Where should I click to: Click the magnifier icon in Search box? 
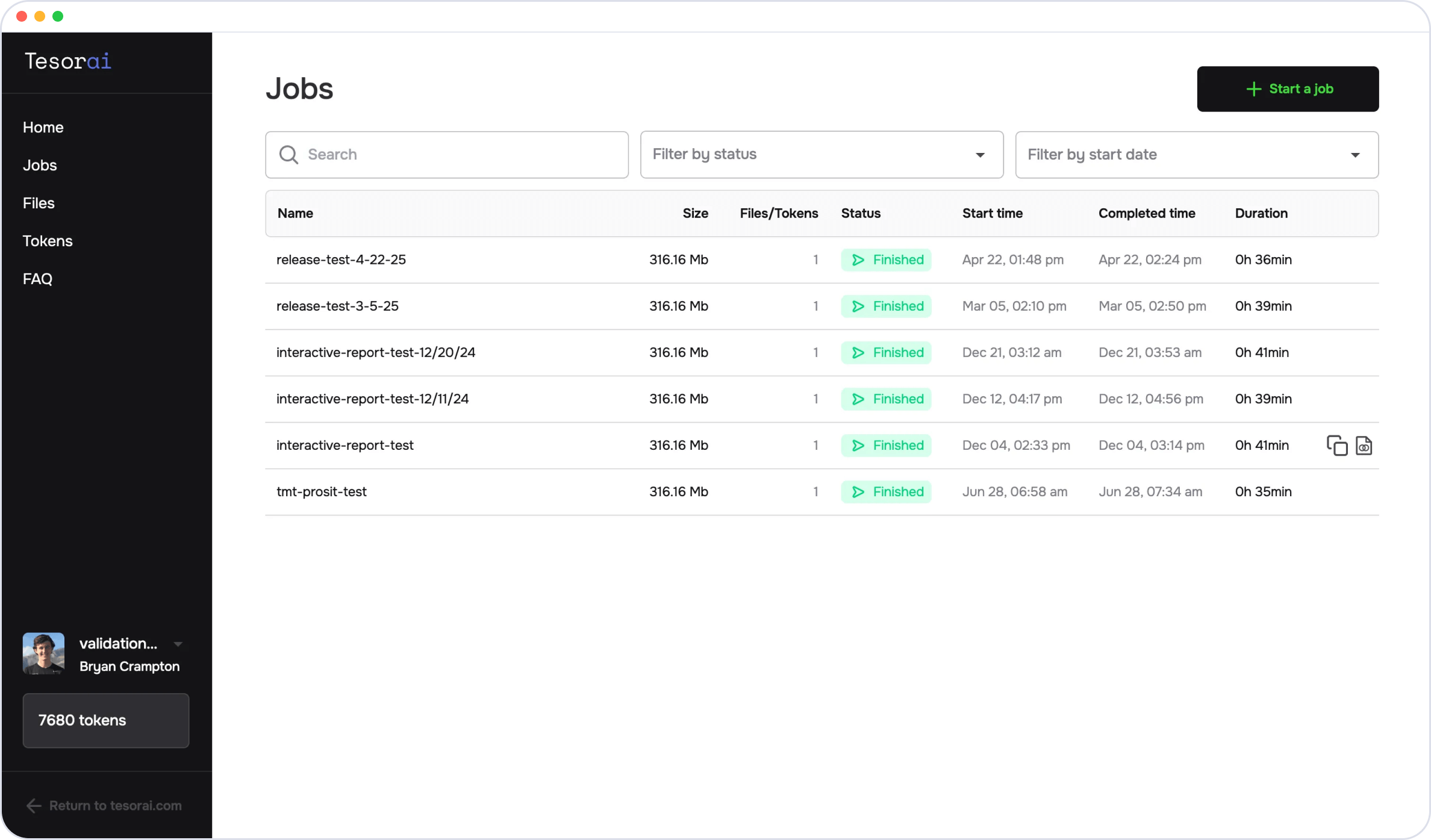click(x=288, y=155)
